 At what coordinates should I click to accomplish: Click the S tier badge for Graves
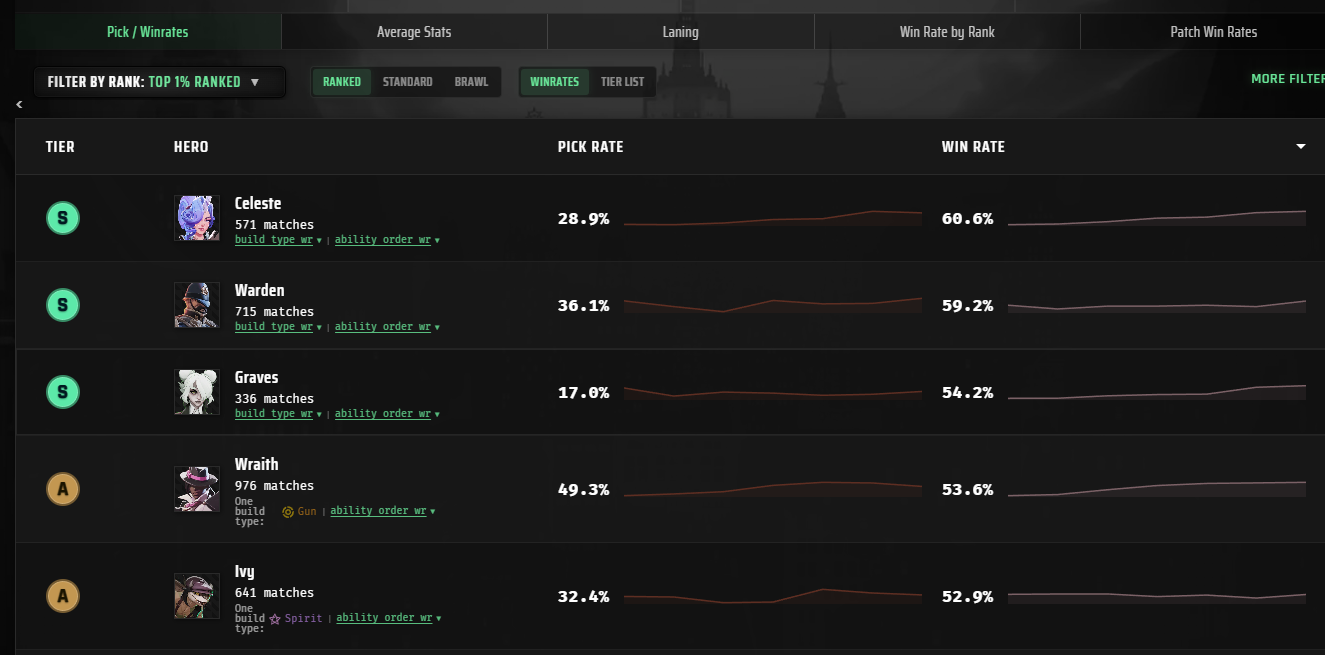click(63, 392)
